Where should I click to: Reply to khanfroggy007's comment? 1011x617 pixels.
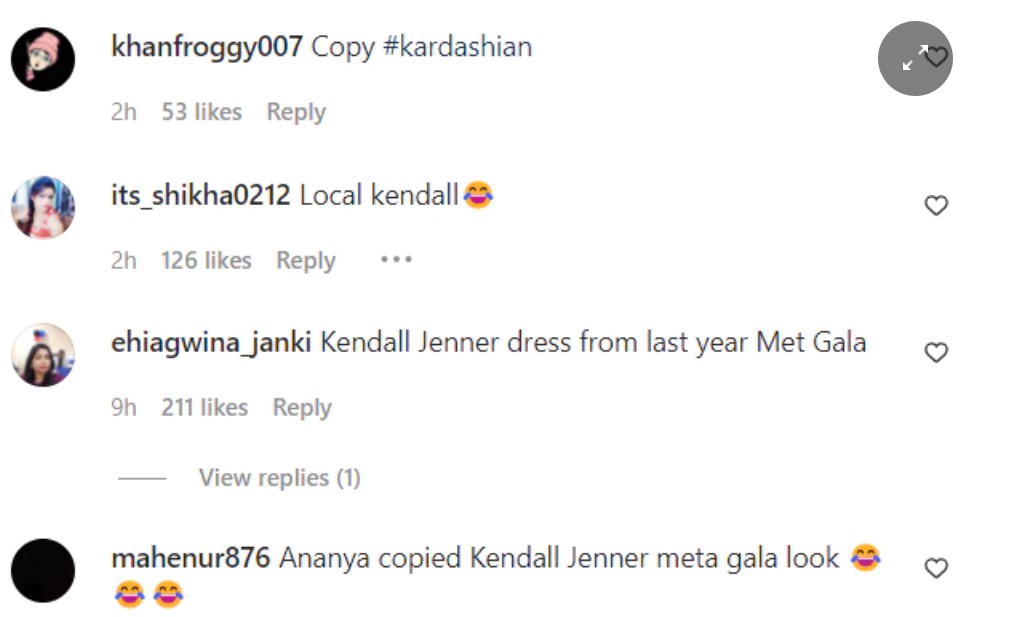296,112
